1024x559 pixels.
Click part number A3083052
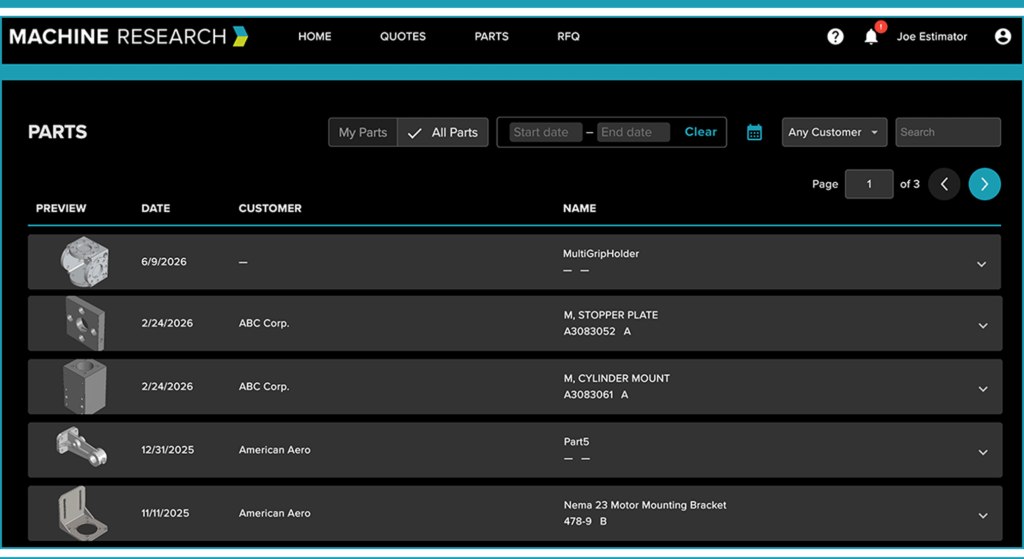[589, 331]
